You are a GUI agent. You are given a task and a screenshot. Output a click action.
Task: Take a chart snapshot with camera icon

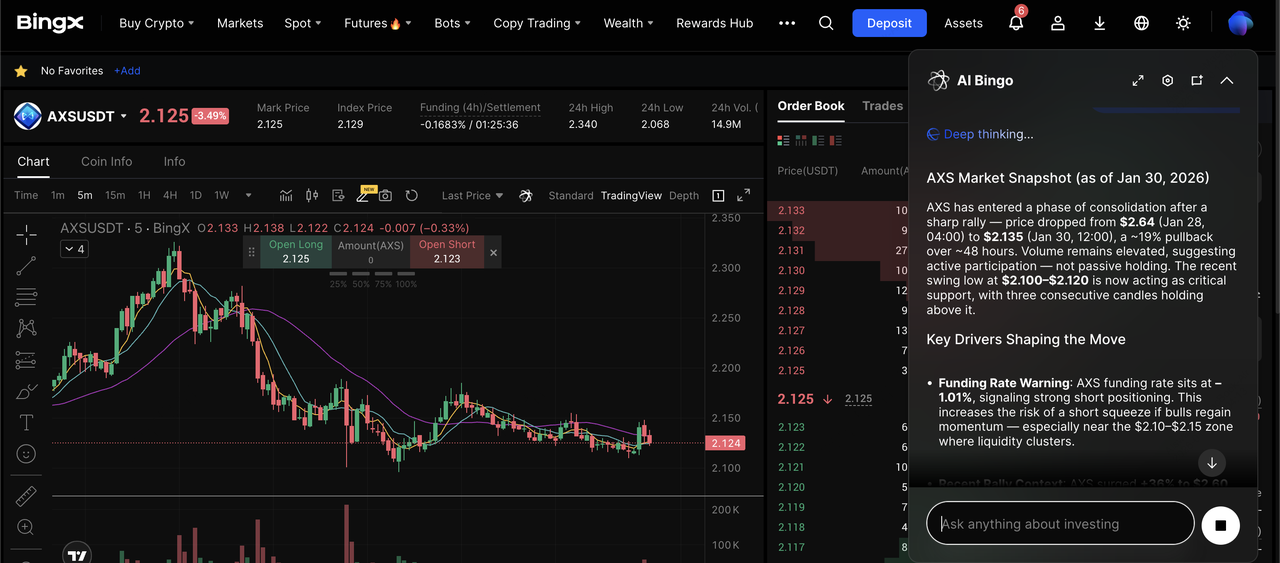(385, 196)
